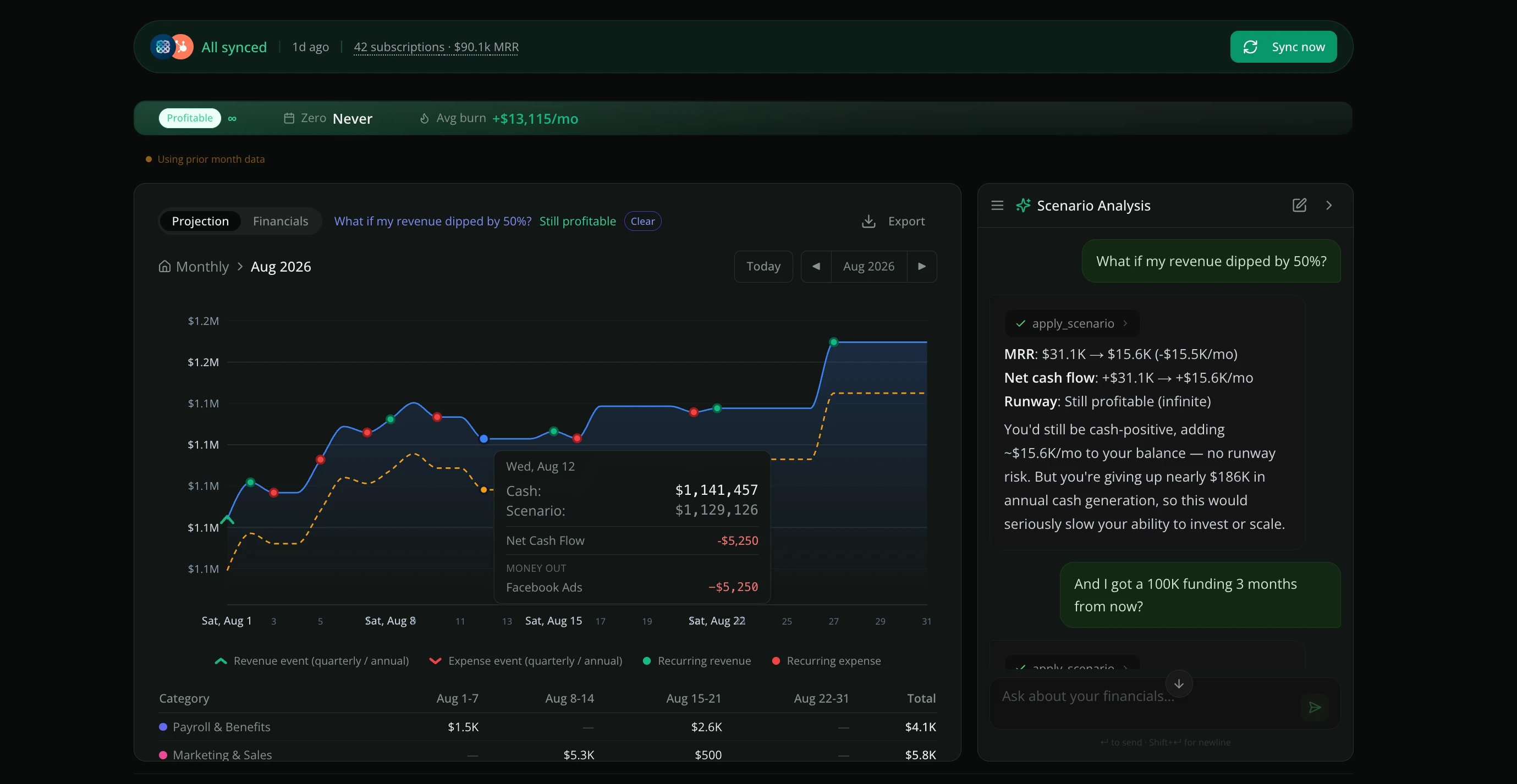Click the Aug 22-31 column header
The height and width of the screenshot is (784, 1517).
[822, 698]
